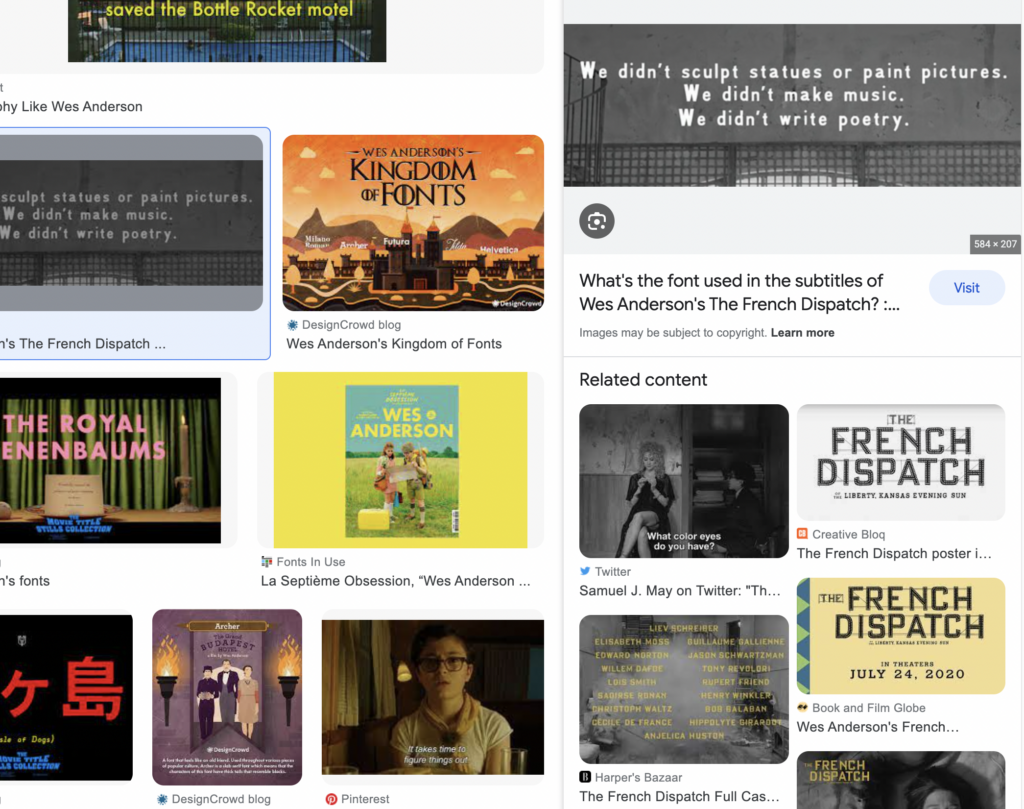Click the Harper's Bazaar source icon

(x=585, y=777)
